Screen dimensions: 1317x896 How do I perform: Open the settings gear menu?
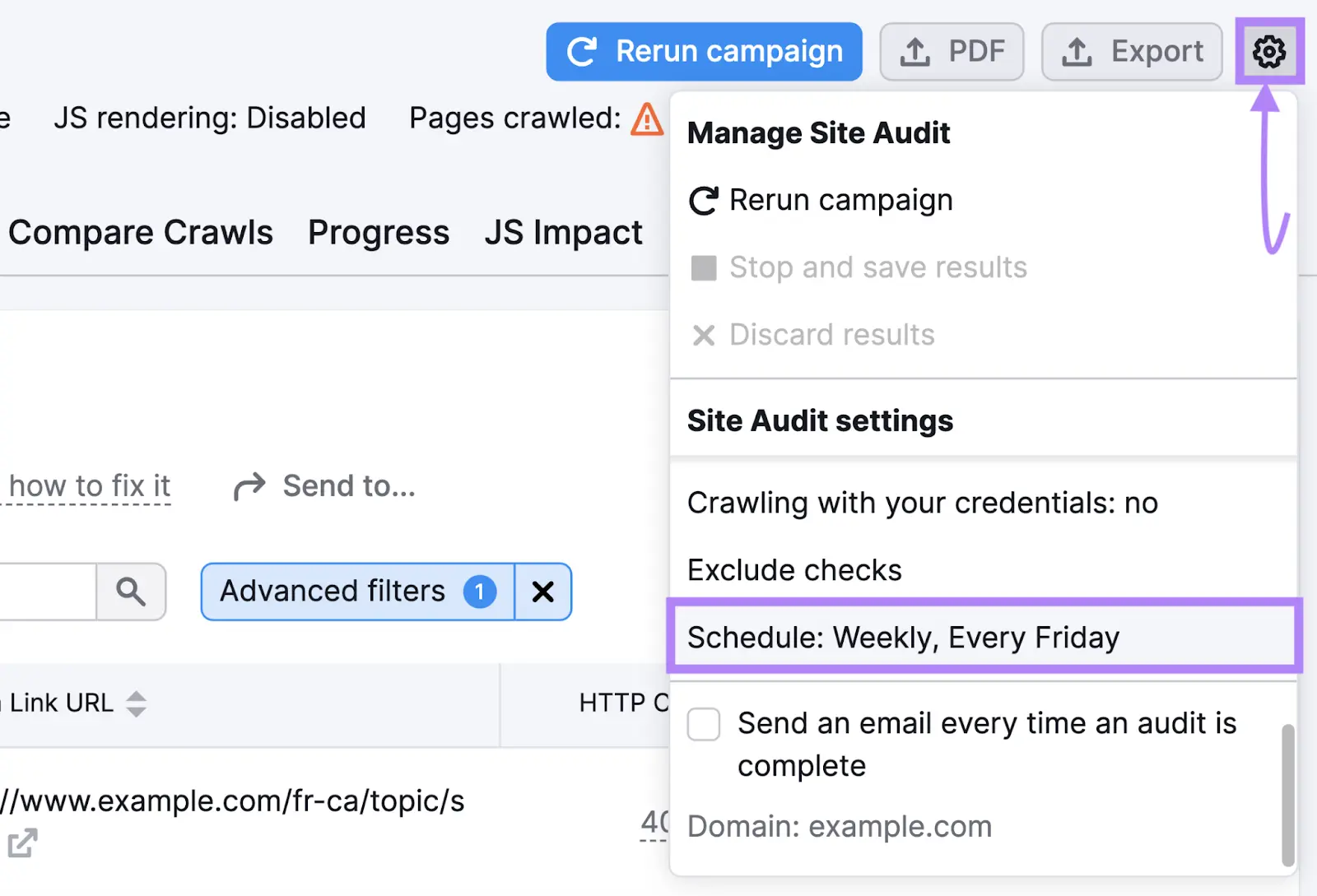click(x=1270, y=51)
